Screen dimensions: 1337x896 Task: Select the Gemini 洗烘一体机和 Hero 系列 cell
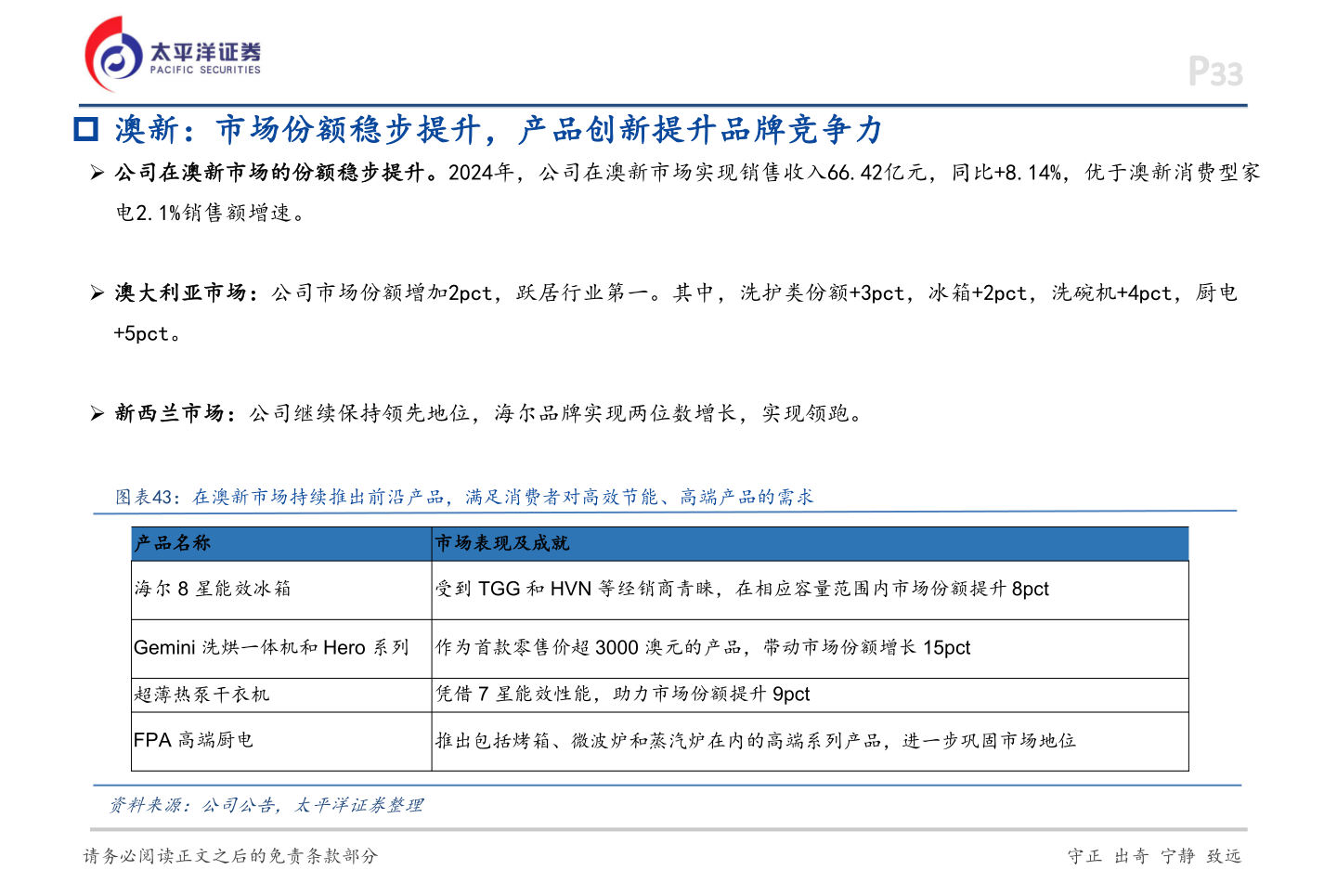click(x=271, y=647)
